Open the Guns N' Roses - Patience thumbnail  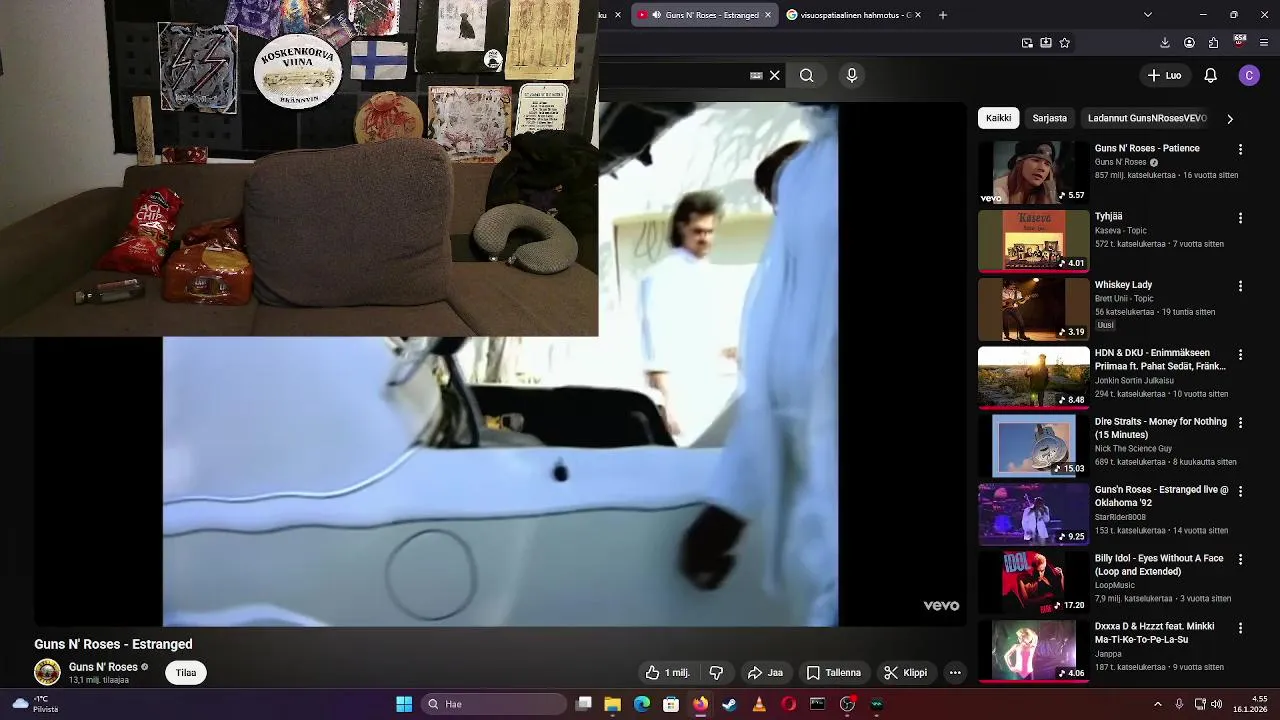point(1033,172)
